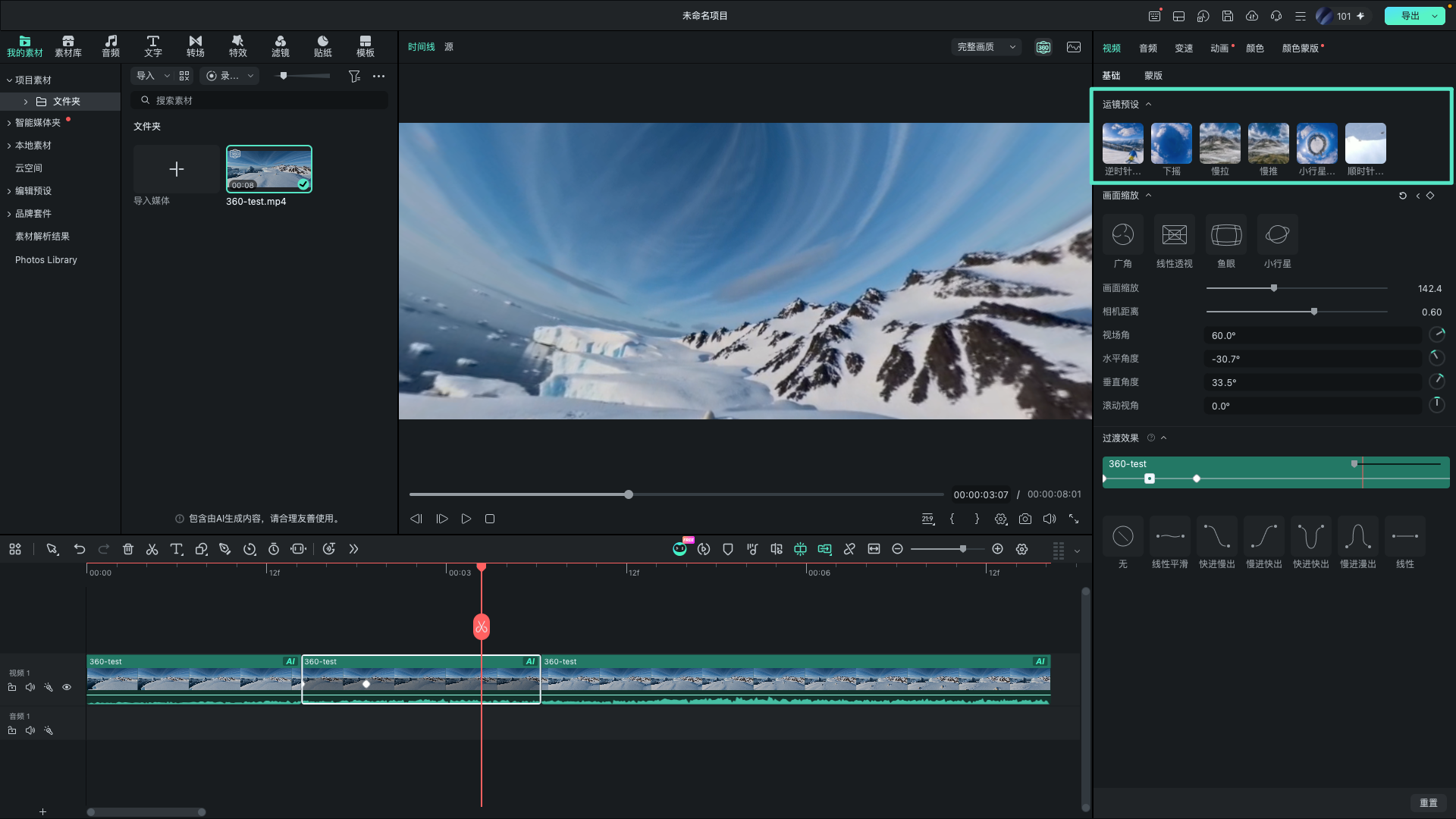1456x819 pixels.
Task: Take a snapshot with the camera icon
Action: coord(1025,519)
